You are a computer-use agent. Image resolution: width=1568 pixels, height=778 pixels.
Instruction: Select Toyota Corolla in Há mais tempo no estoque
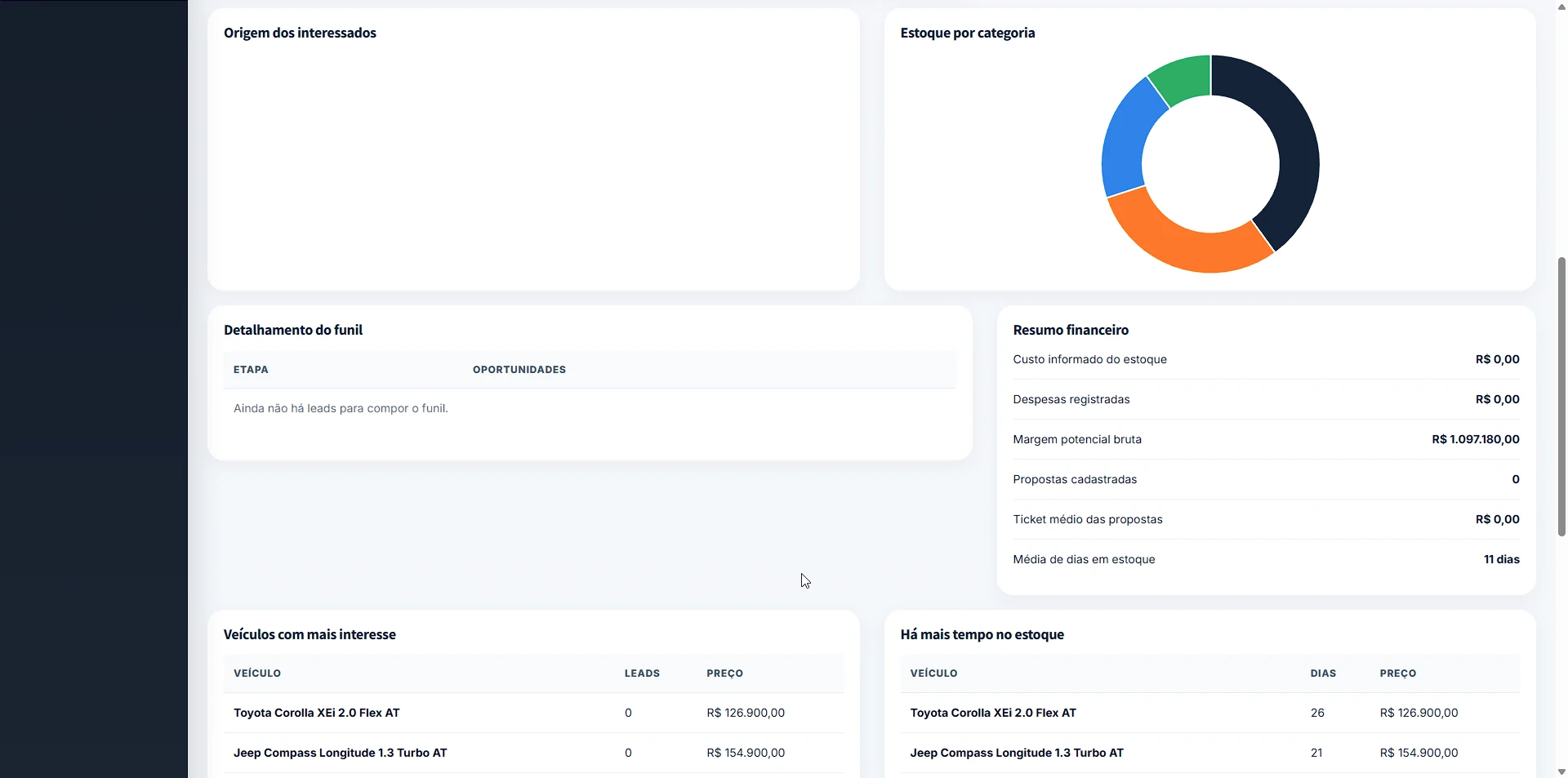coord(1209,713)
